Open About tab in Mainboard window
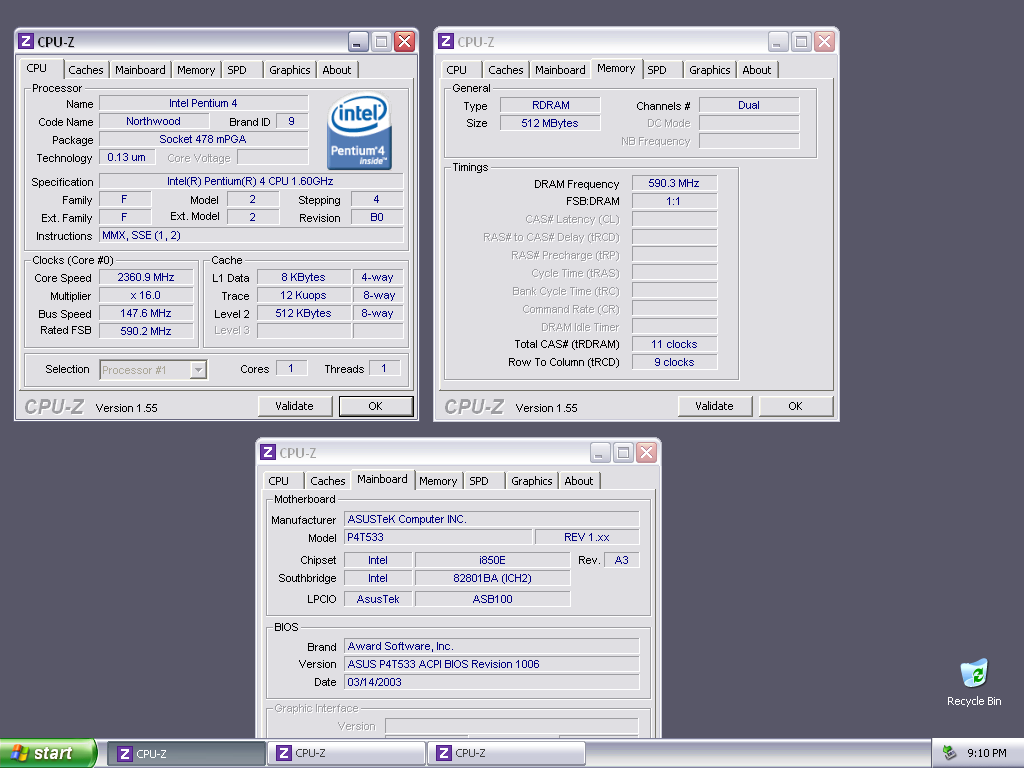Viewport: 1024px width, 768px height. pos(579,481)
